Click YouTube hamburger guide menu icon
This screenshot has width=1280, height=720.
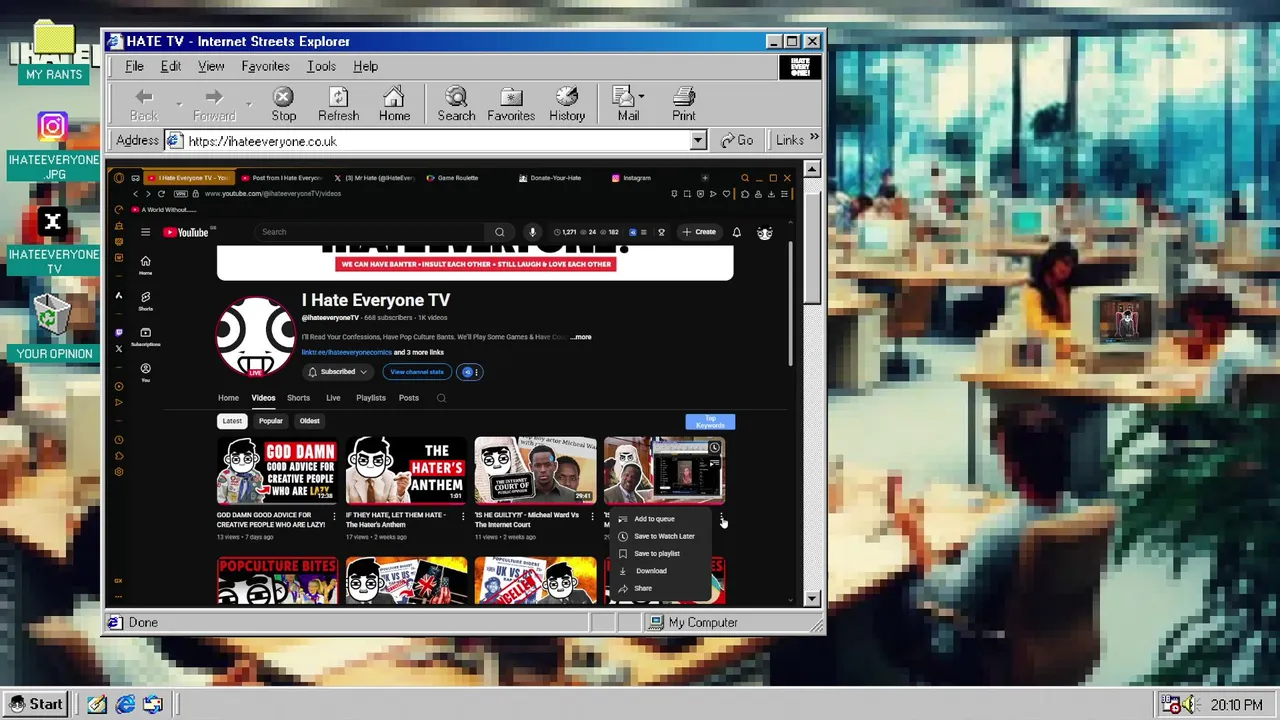145,232
